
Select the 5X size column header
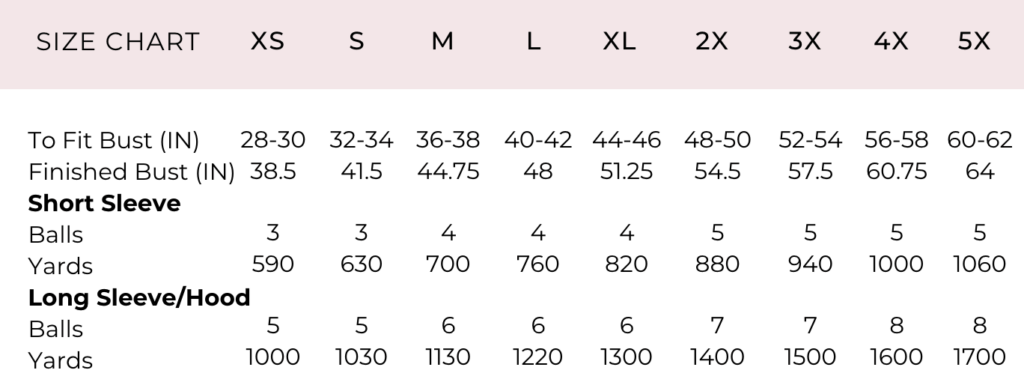coord(974,42)
